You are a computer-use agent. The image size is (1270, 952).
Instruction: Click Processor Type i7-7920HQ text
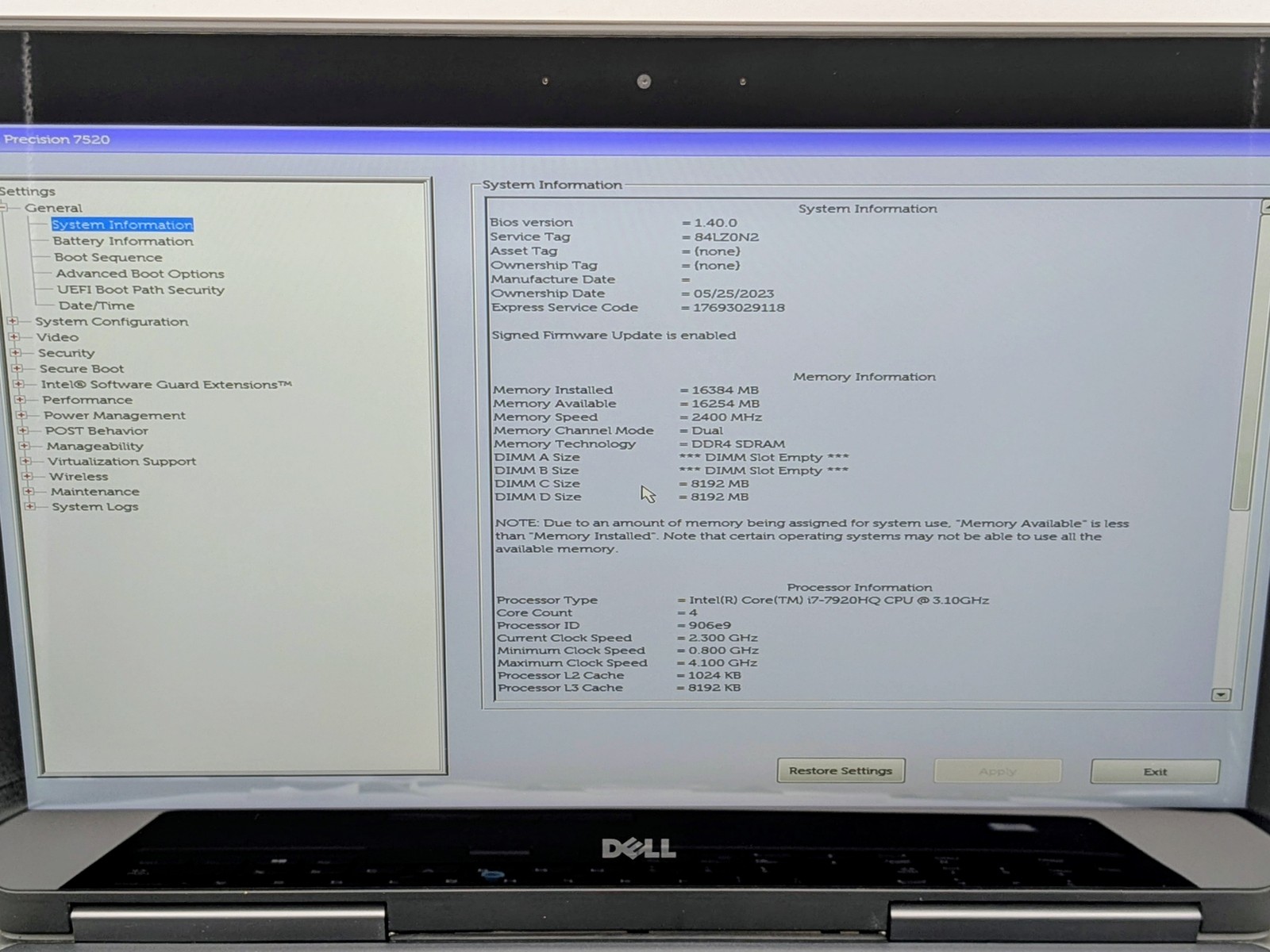tap(839, 601)
